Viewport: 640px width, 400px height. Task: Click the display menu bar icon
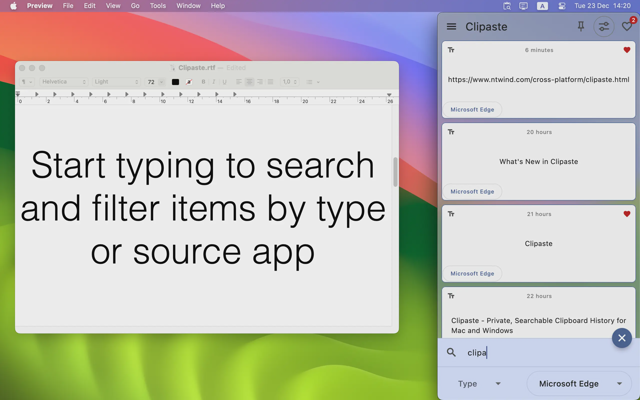point(523,6)
